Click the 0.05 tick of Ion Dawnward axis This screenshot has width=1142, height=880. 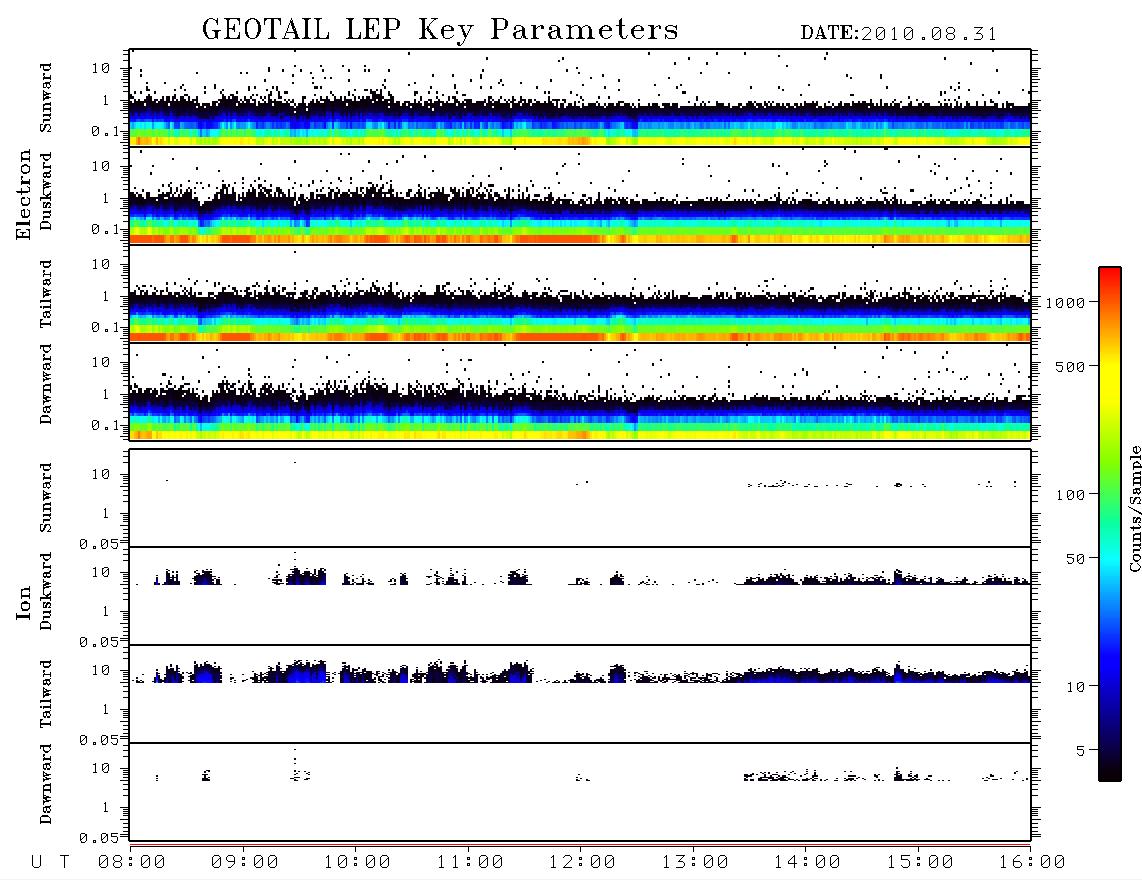click(x=99, y=838)
